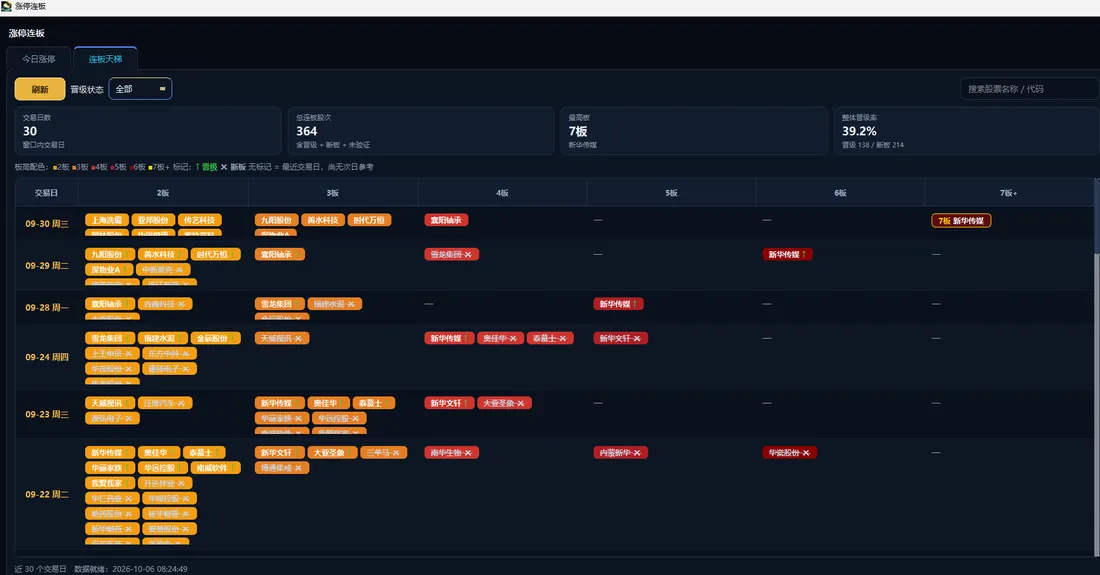Click 天威视讯 in 09-24's 3板 column

(282, 339)
